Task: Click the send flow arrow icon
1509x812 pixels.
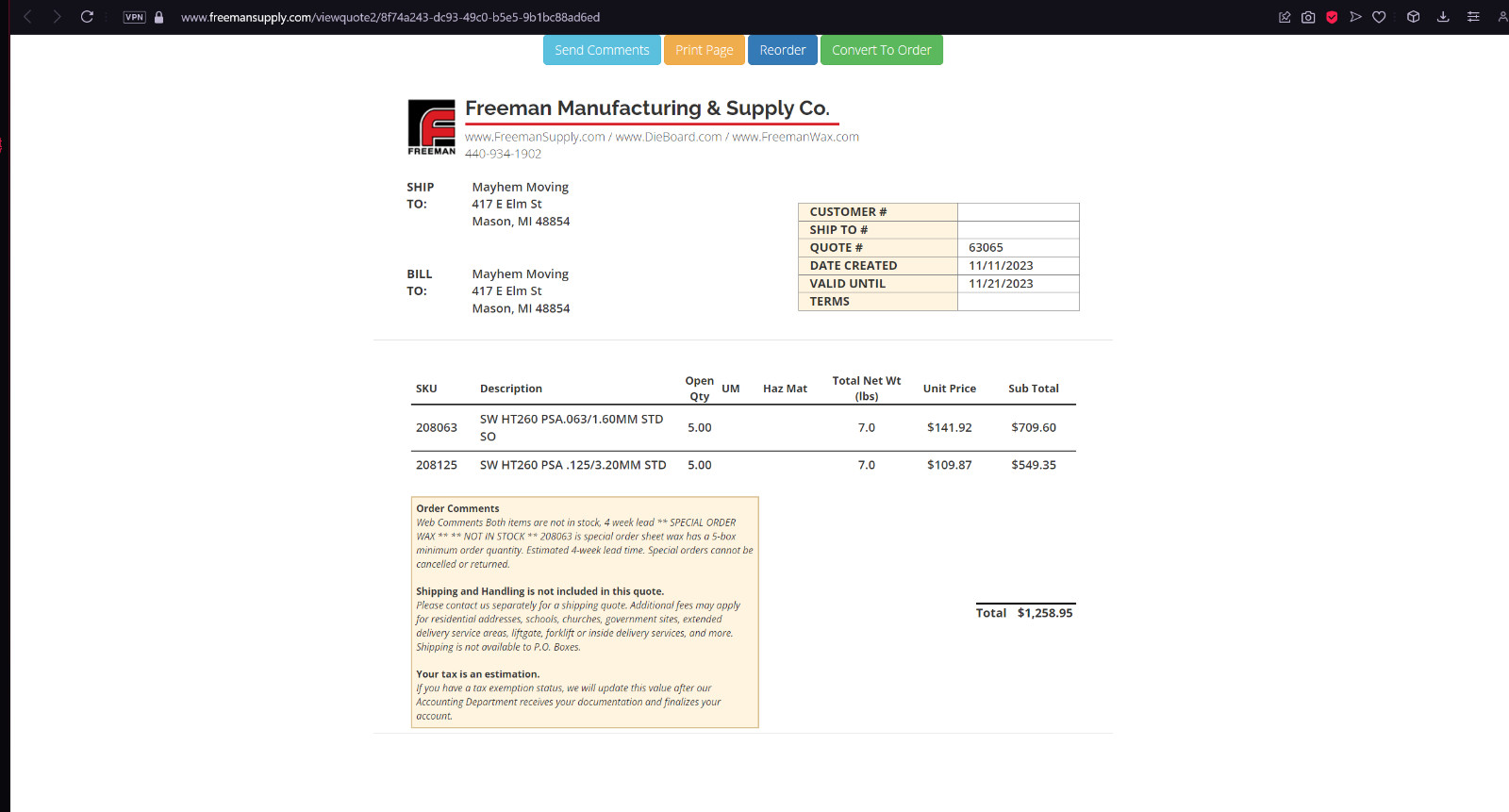Action: [1355, 17]
